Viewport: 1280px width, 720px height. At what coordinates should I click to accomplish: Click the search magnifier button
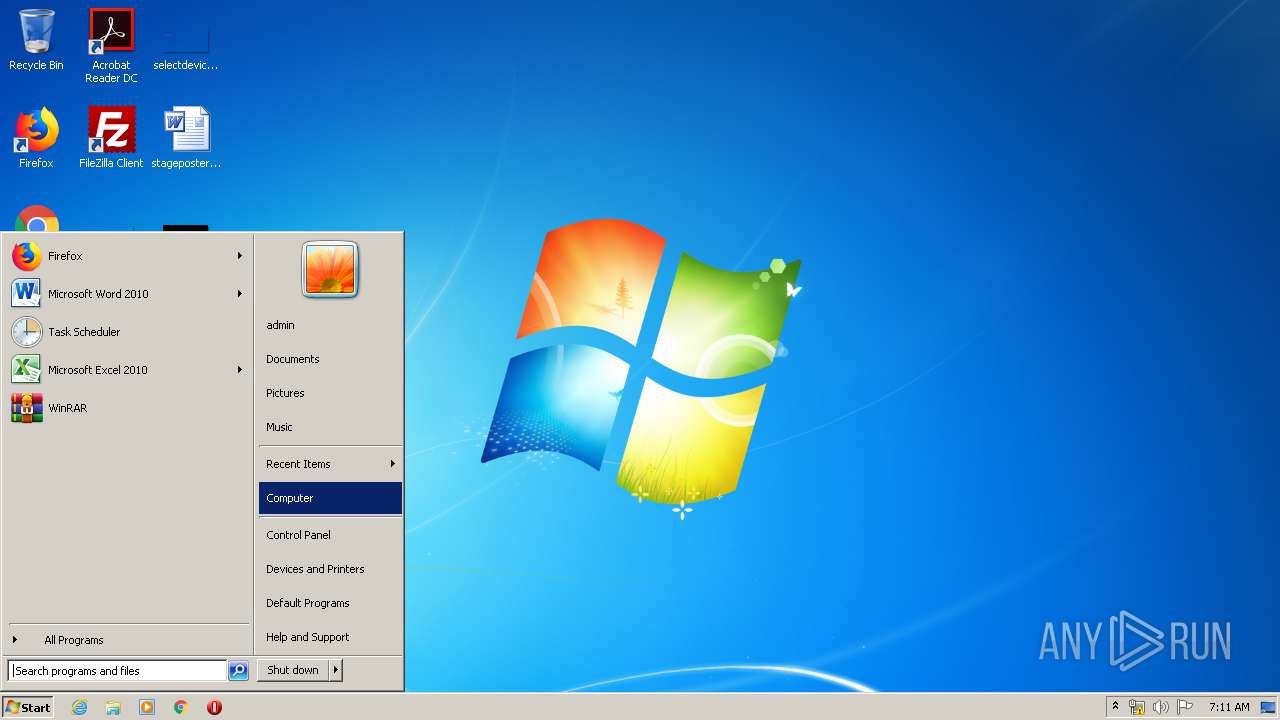coord(238,671)
